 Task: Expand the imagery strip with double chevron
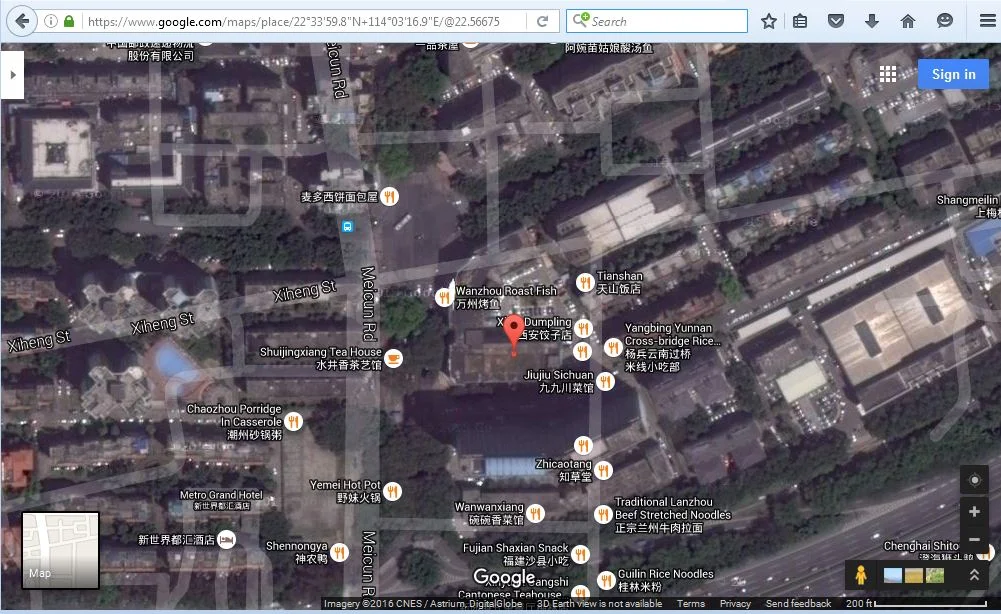tap(974, 575)
